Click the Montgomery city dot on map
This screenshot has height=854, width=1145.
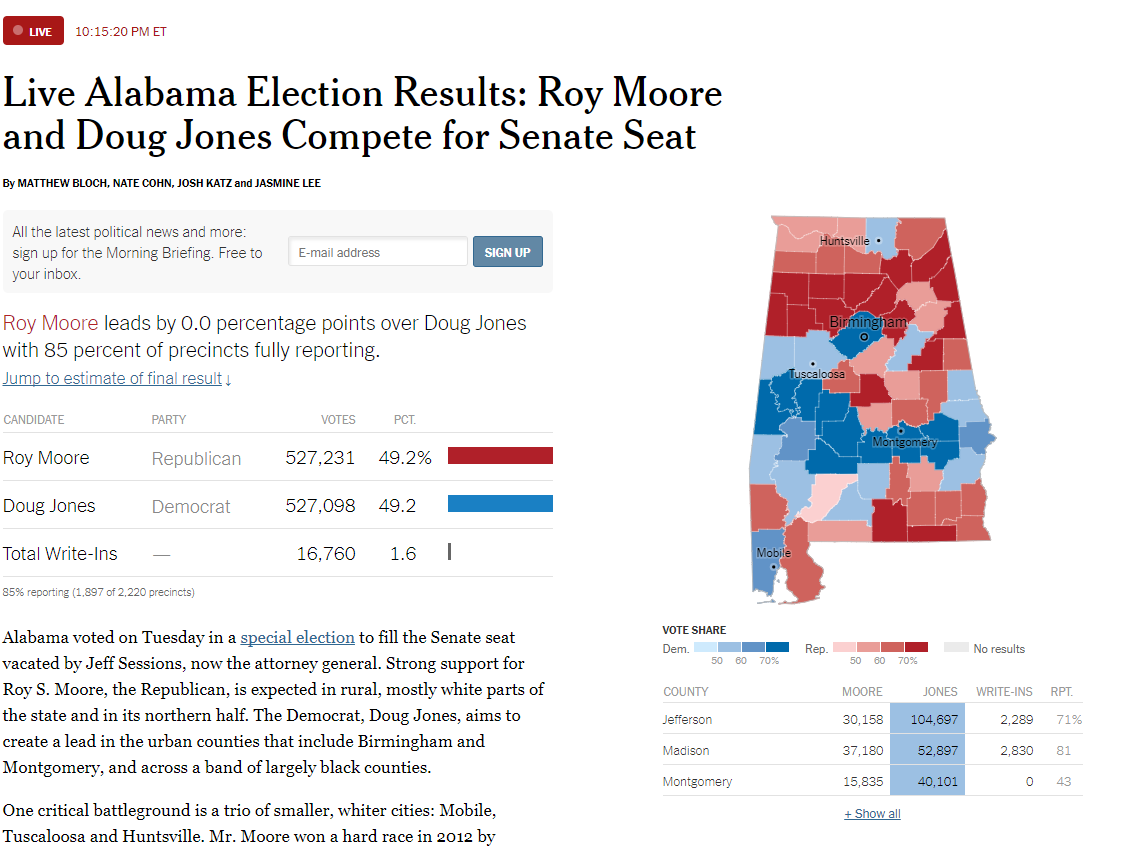coord(901,431)
